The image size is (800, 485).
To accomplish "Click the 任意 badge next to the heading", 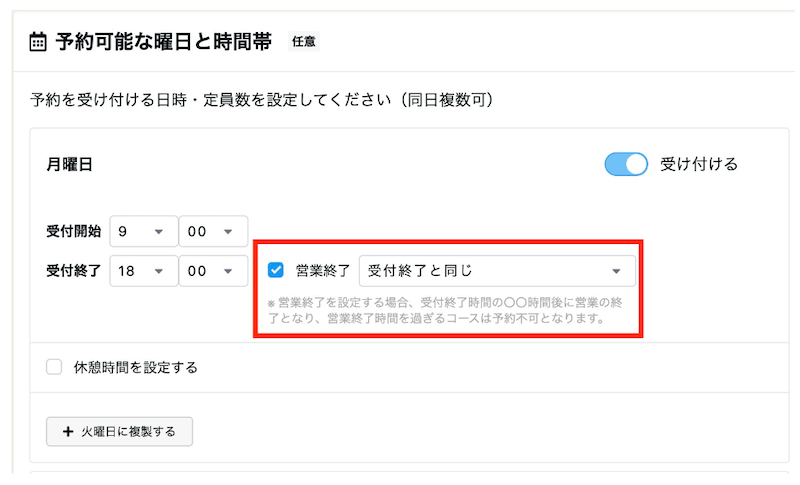I will point(303,42).
